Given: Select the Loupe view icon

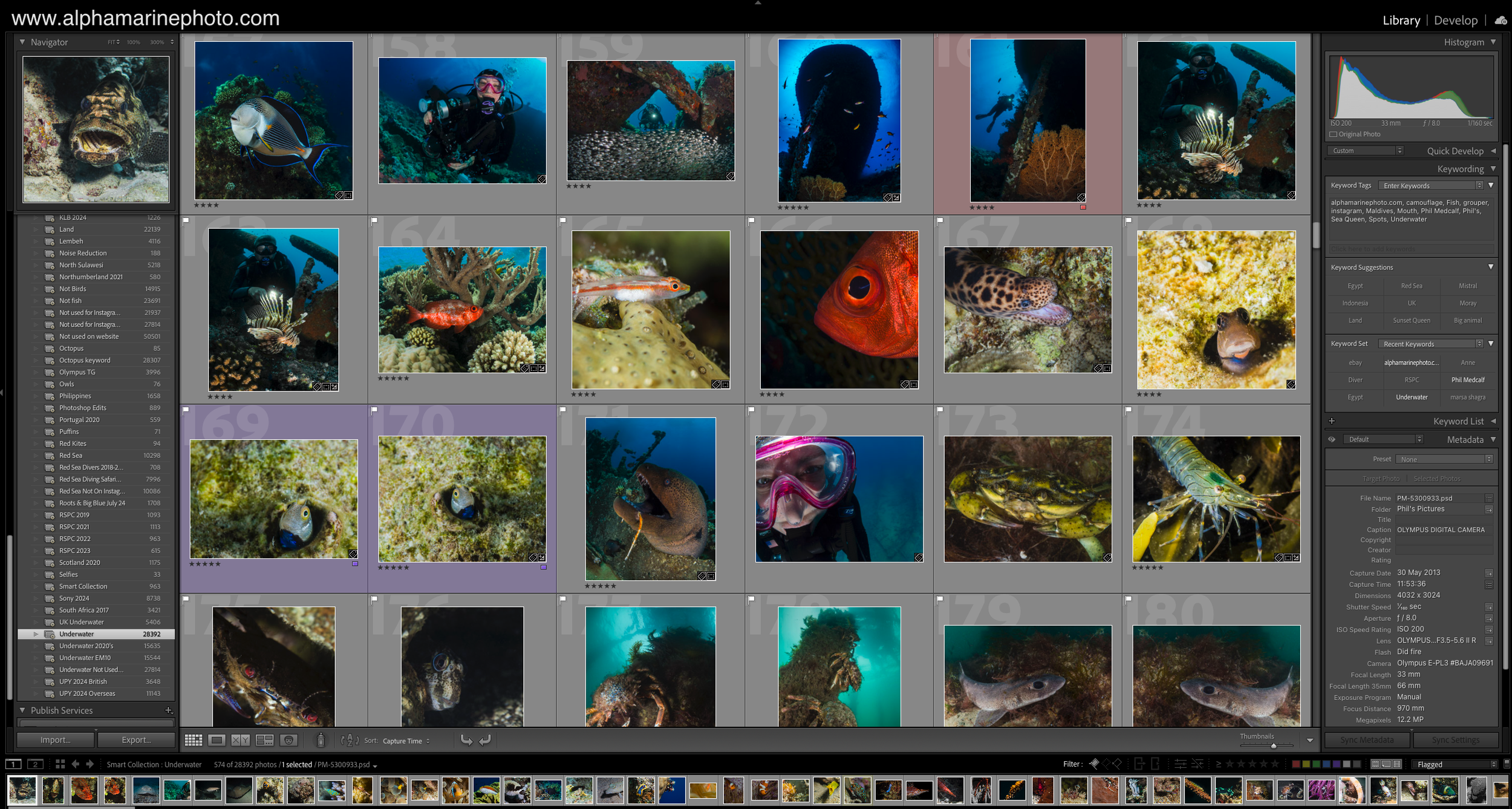Looking at the screenshot, I should tap(216, 740).
